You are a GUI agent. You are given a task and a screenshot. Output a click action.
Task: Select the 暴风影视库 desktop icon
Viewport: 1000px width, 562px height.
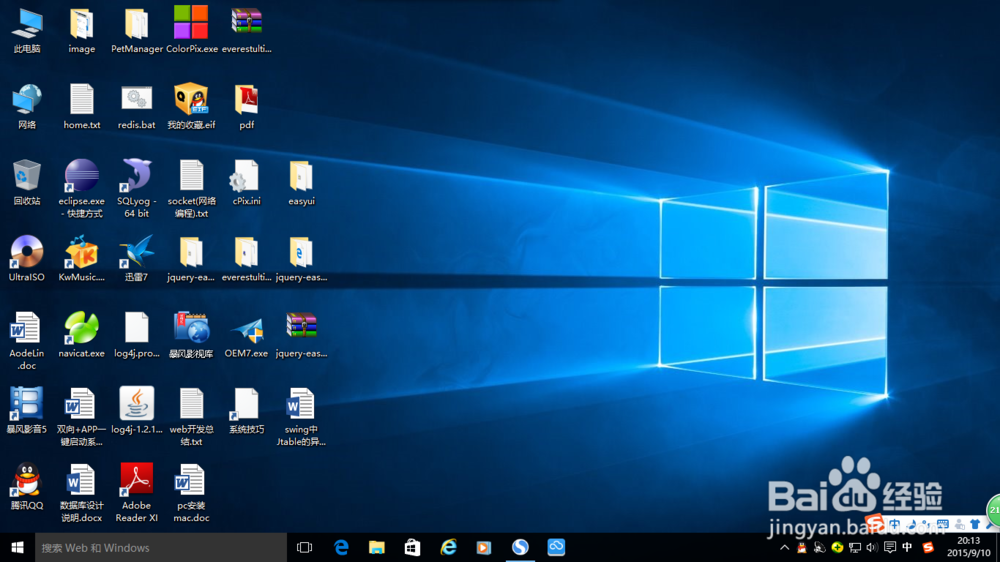tap(191, 334)
